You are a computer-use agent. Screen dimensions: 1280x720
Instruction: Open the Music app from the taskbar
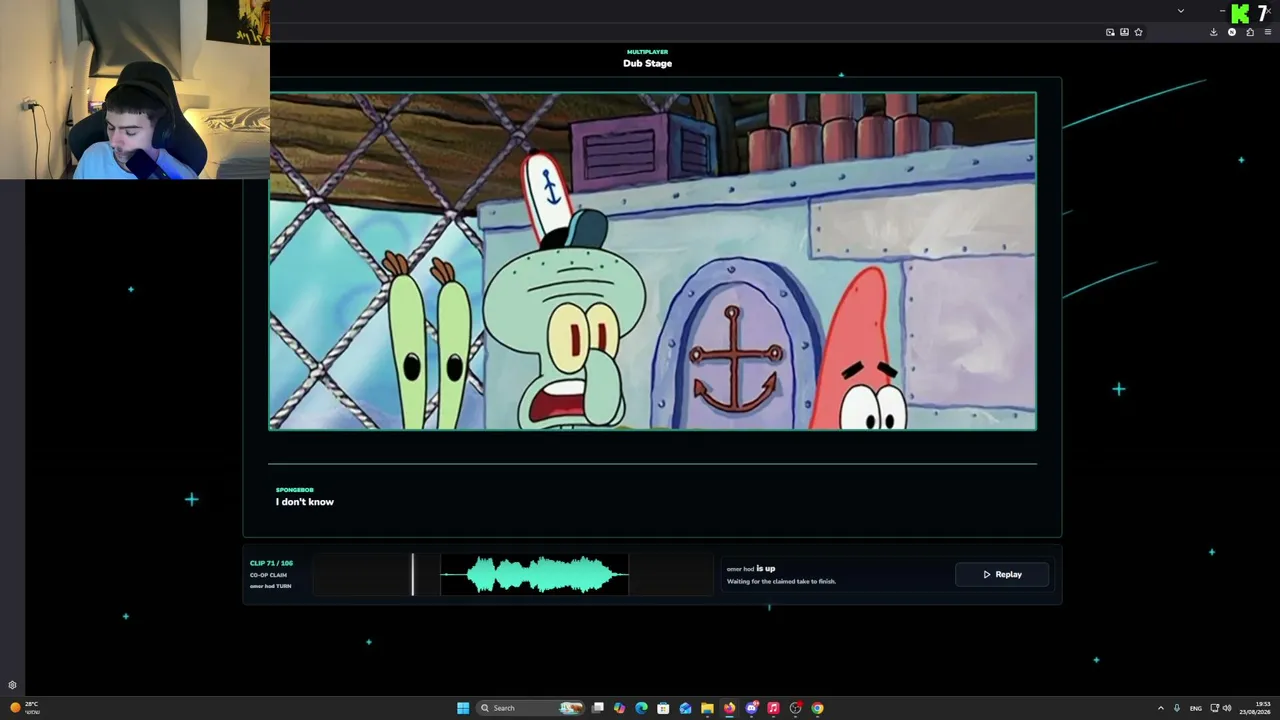coord(773,708)
